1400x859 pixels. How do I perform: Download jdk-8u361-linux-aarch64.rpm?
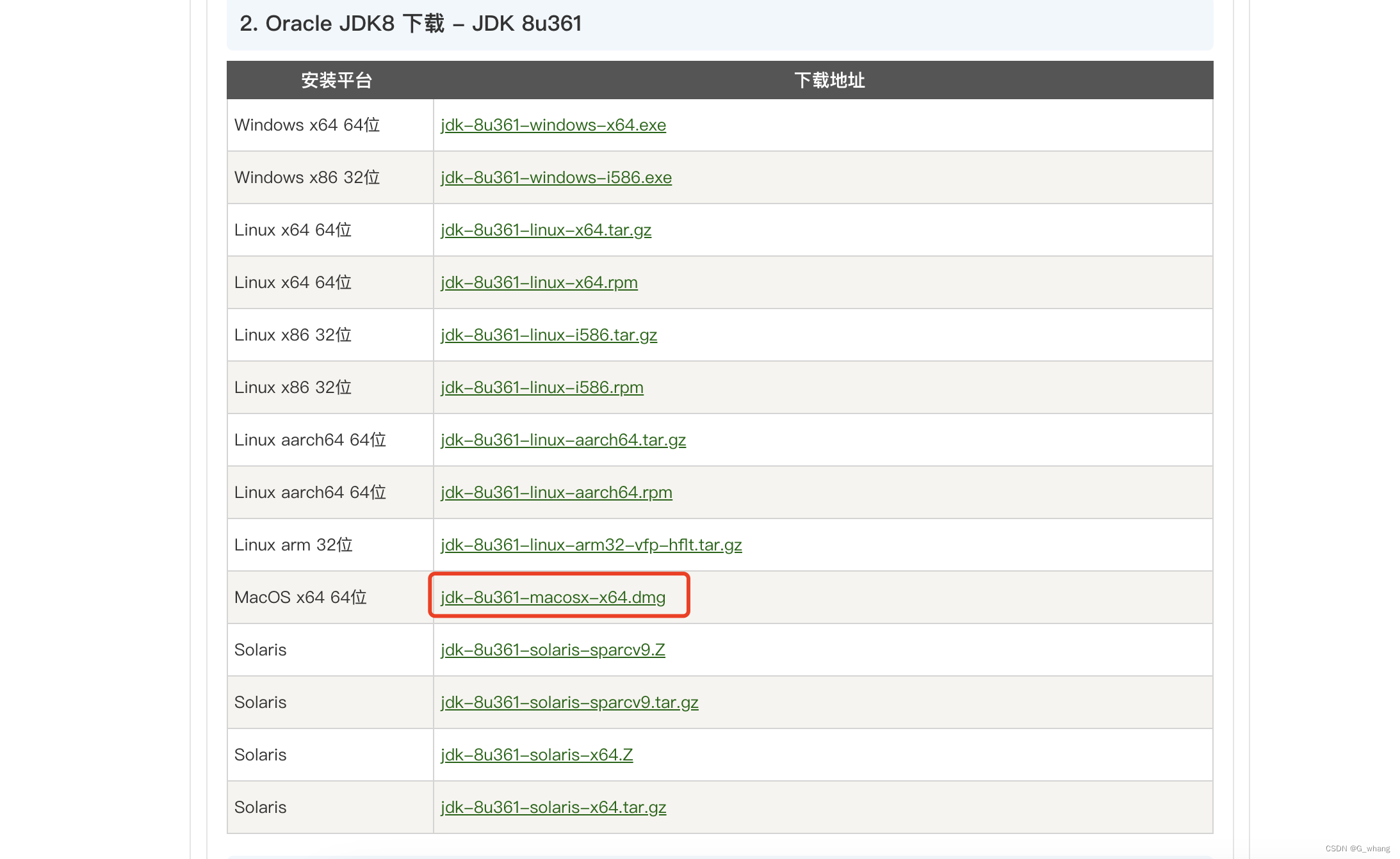coord(555,492)
